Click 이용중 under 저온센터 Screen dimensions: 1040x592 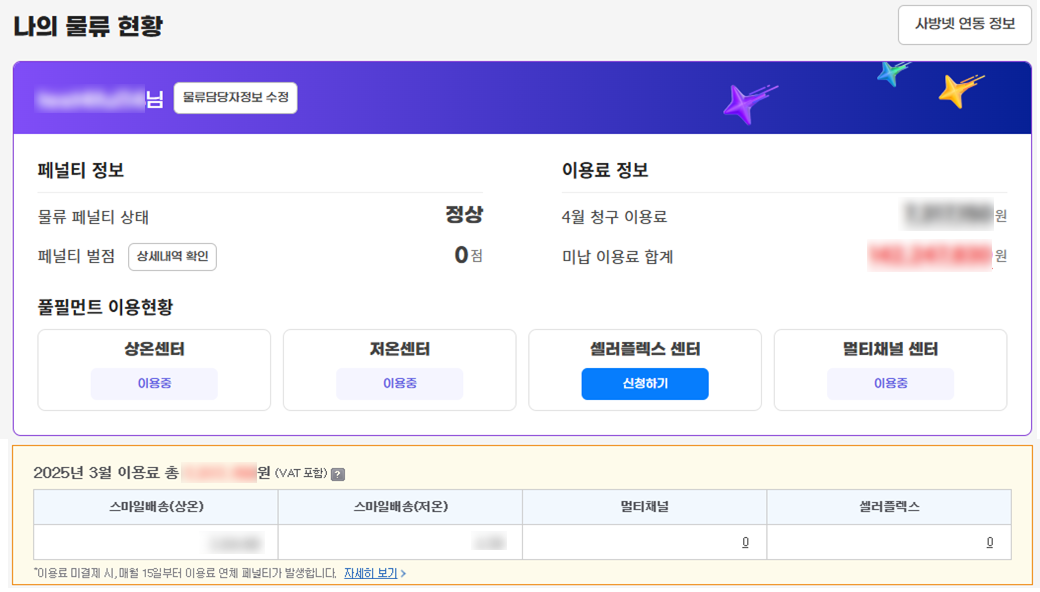[399, 384]
